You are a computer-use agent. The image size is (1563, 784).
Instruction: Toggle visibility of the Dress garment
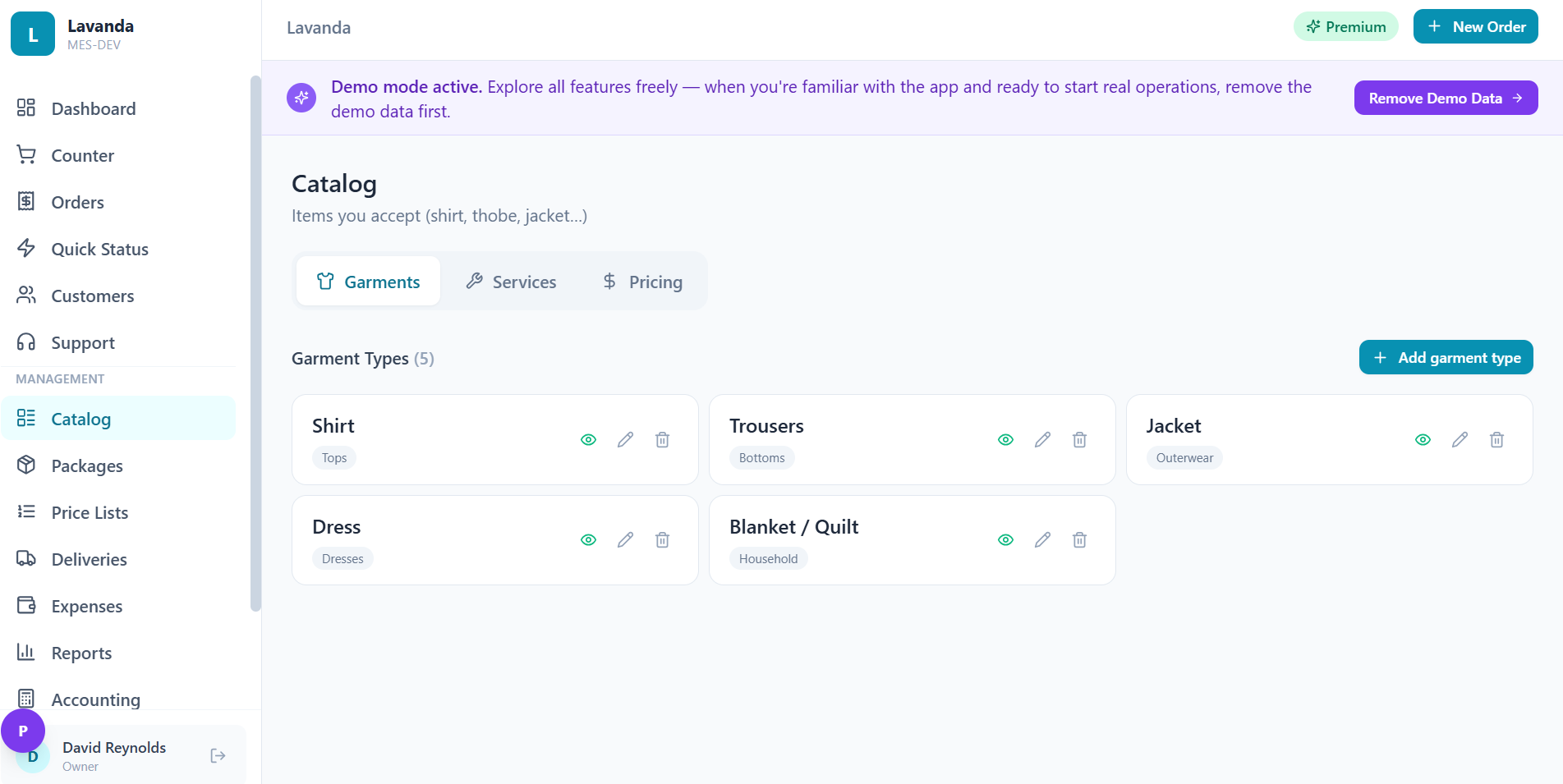click(588, 540)
